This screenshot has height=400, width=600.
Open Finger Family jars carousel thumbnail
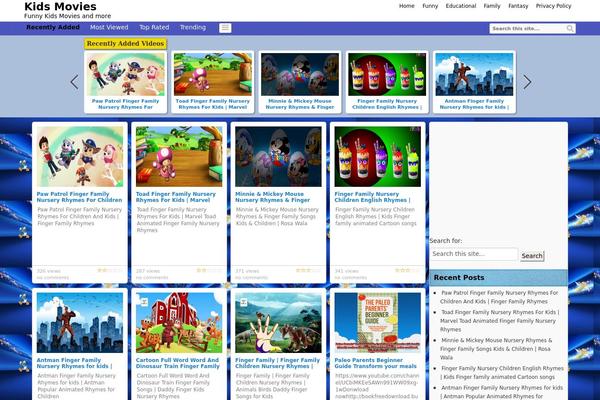point(387,74)
